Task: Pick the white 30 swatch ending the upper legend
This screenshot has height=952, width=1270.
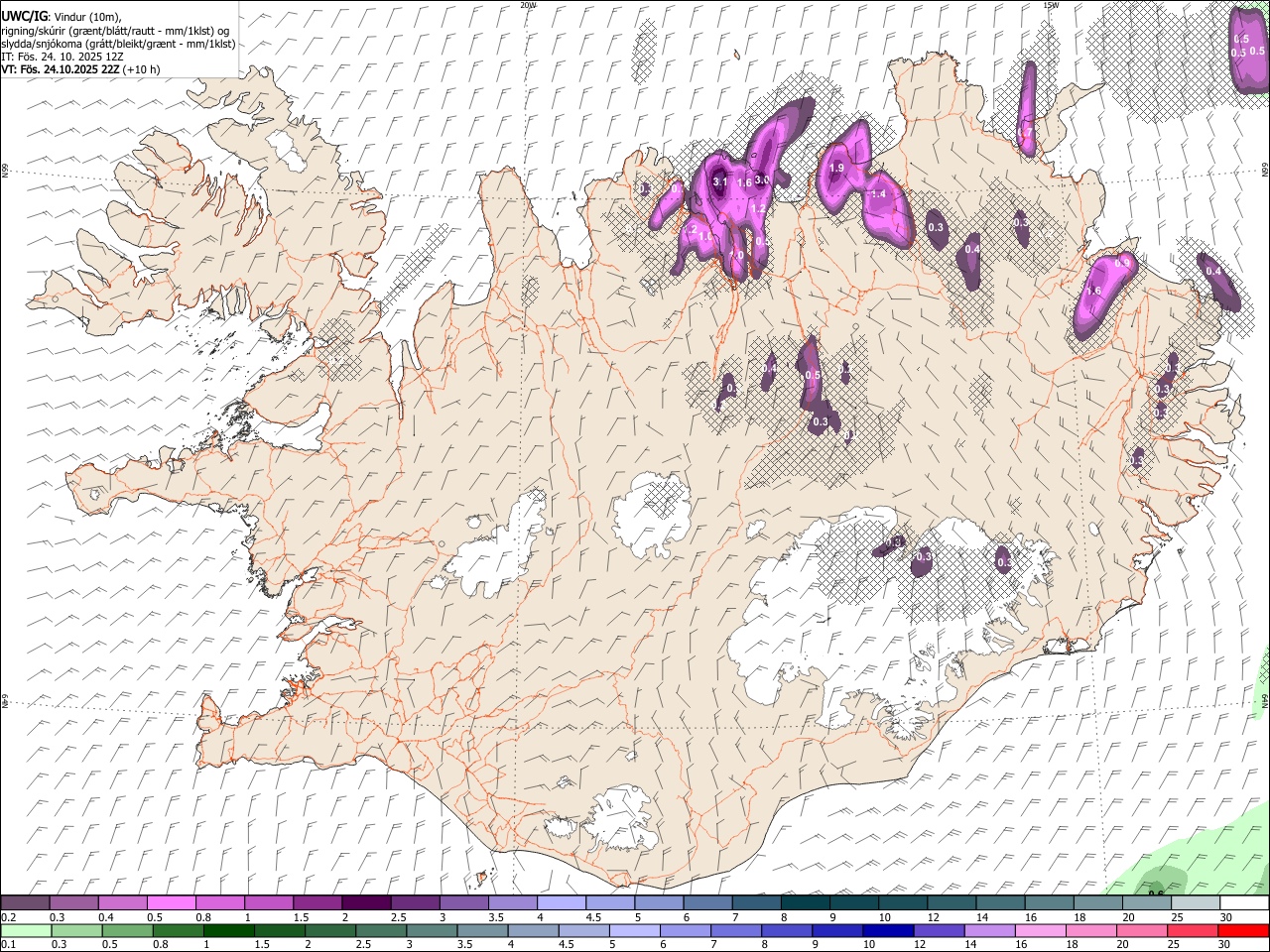Action: coord(1244,902)
